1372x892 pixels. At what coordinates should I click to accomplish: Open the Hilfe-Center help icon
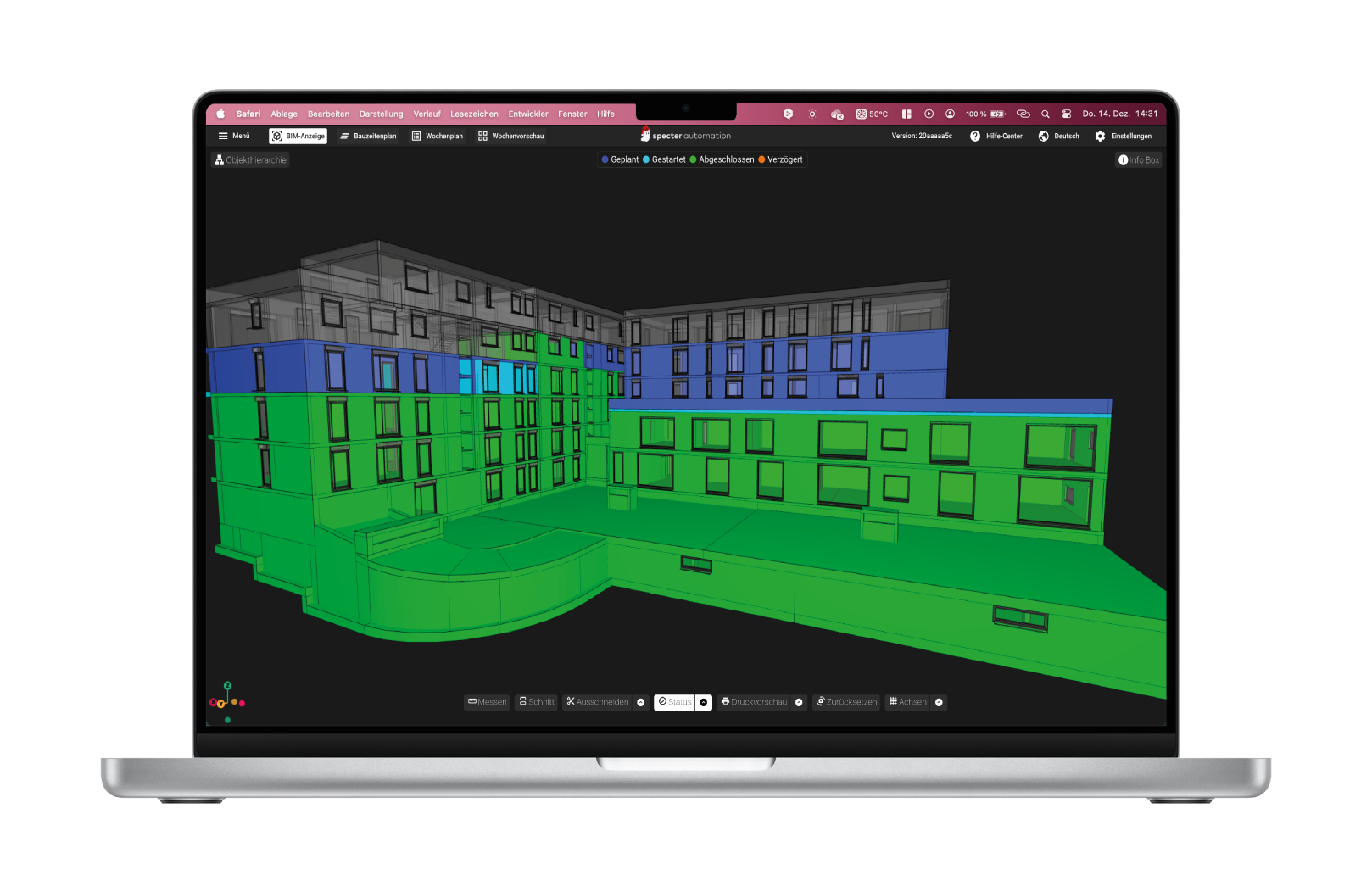tap(975, 136)
